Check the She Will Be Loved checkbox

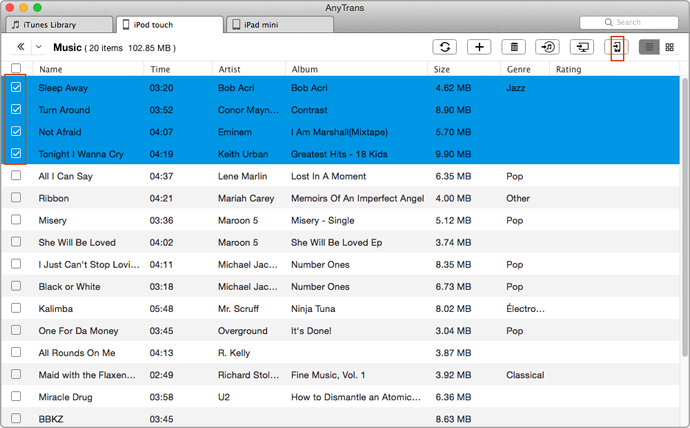click(x=16, y=241)
